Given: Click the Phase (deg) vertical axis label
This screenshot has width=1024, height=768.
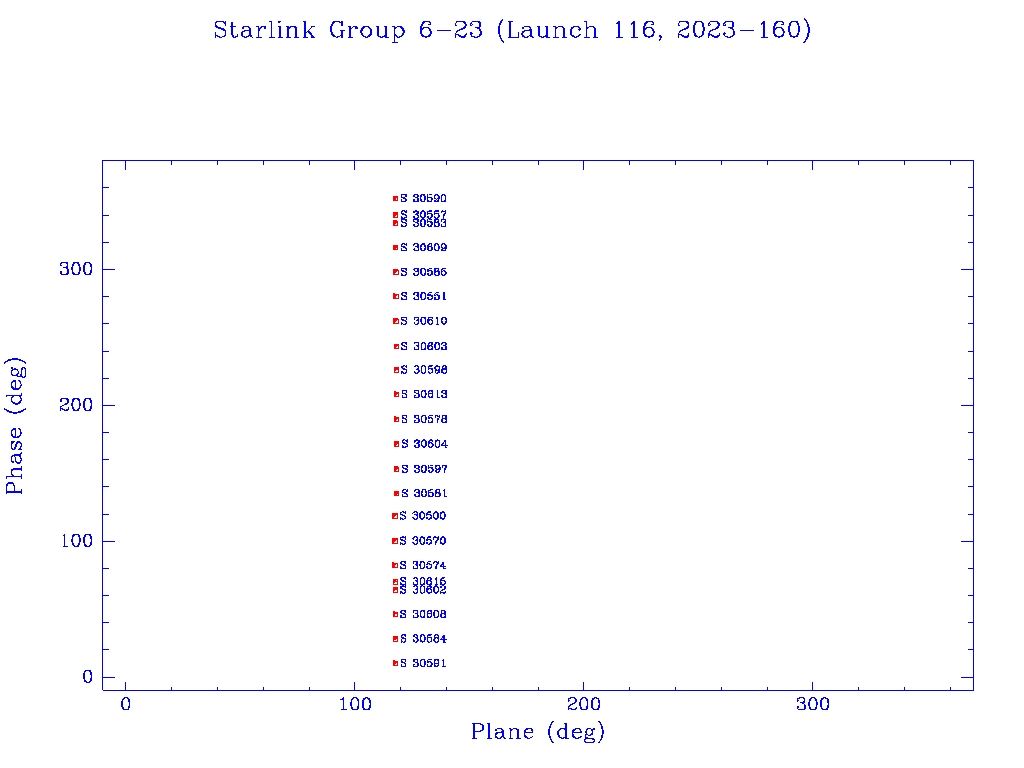Looking at the screenshot, I should coord(15,426).
